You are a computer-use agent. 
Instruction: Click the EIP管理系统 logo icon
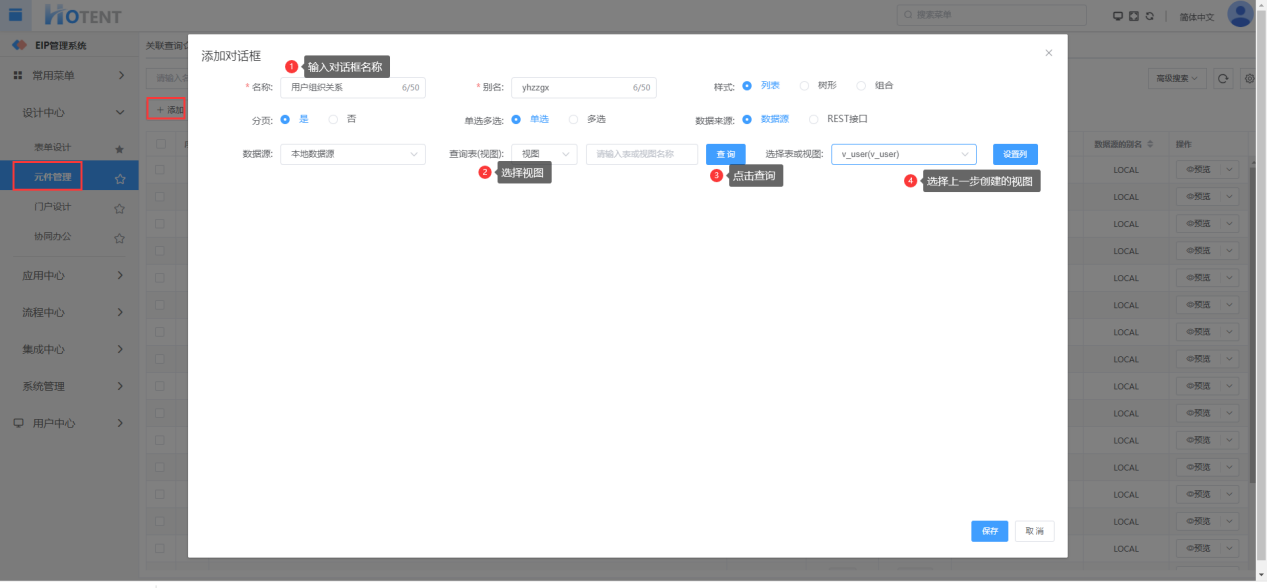point(19,46)
